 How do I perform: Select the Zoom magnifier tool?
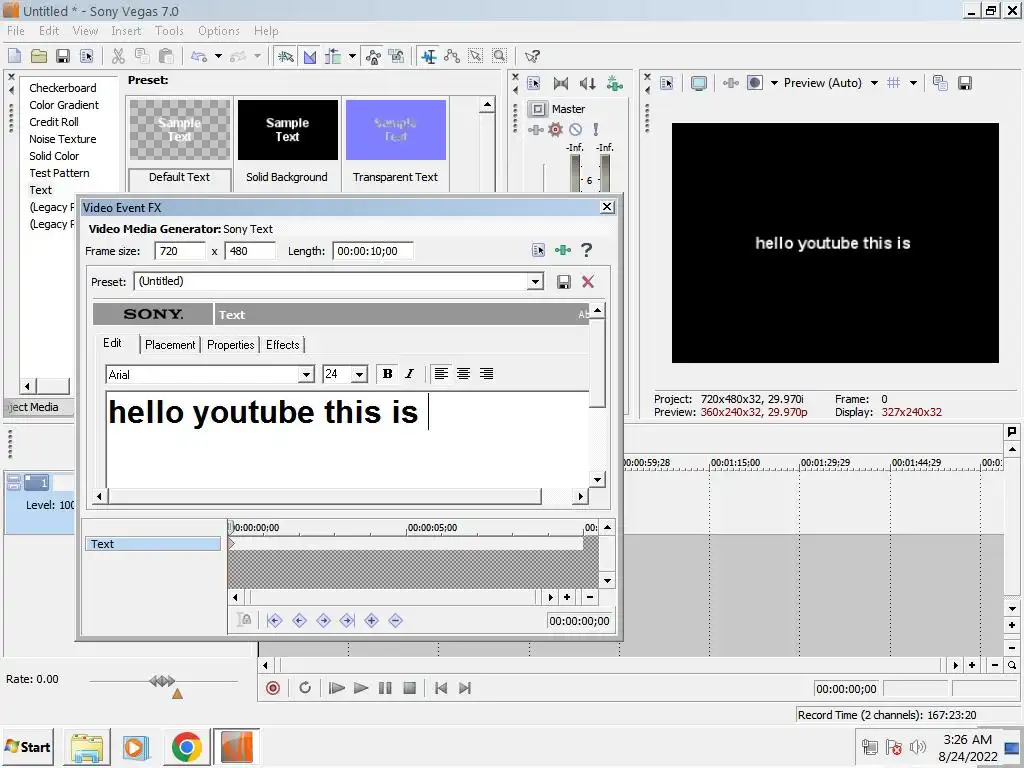click(500, 56)
